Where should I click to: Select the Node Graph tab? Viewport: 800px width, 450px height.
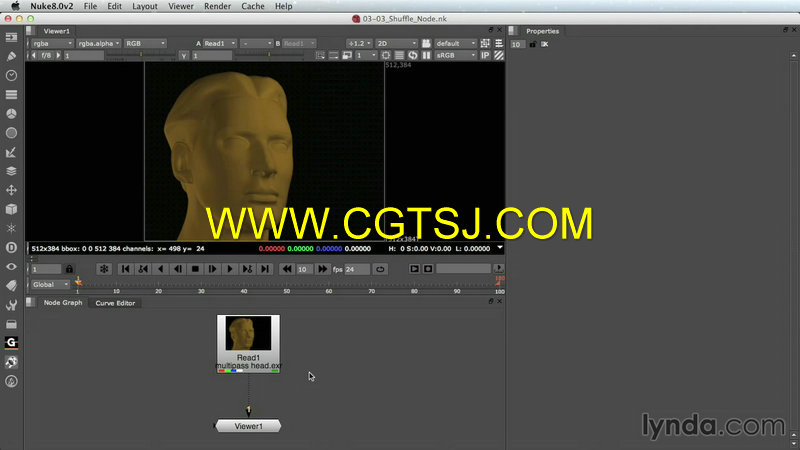pyautogui.click(x=63, y=303)
